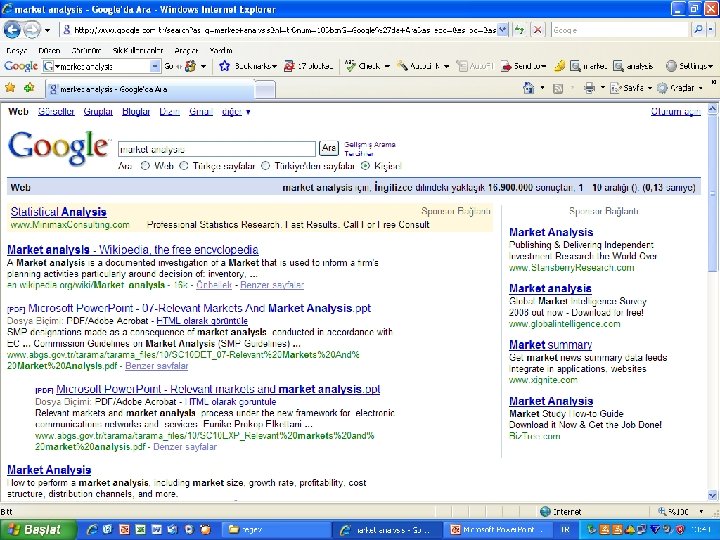720x540 pixels.
Task: Click the popup blocker blocked-count icon
Action: (x=289, y=66)
